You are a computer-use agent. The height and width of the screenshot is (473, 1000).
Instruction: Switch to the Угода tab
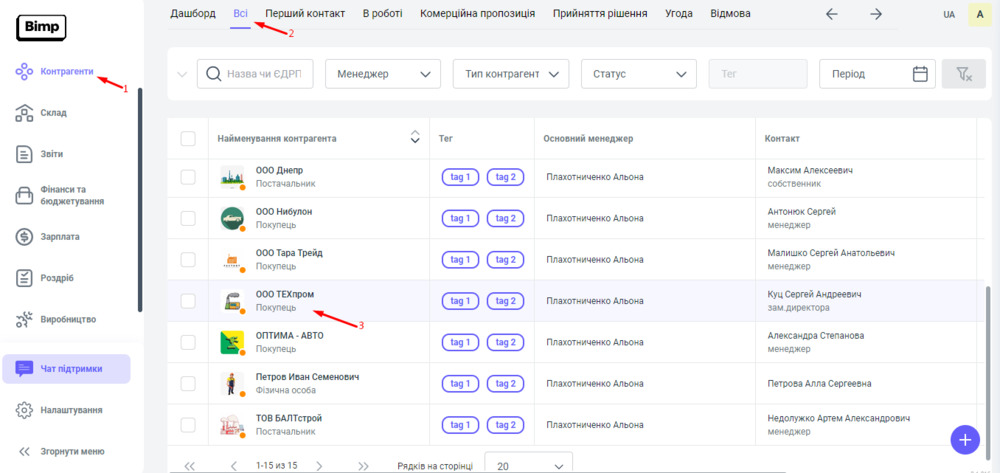679,14
